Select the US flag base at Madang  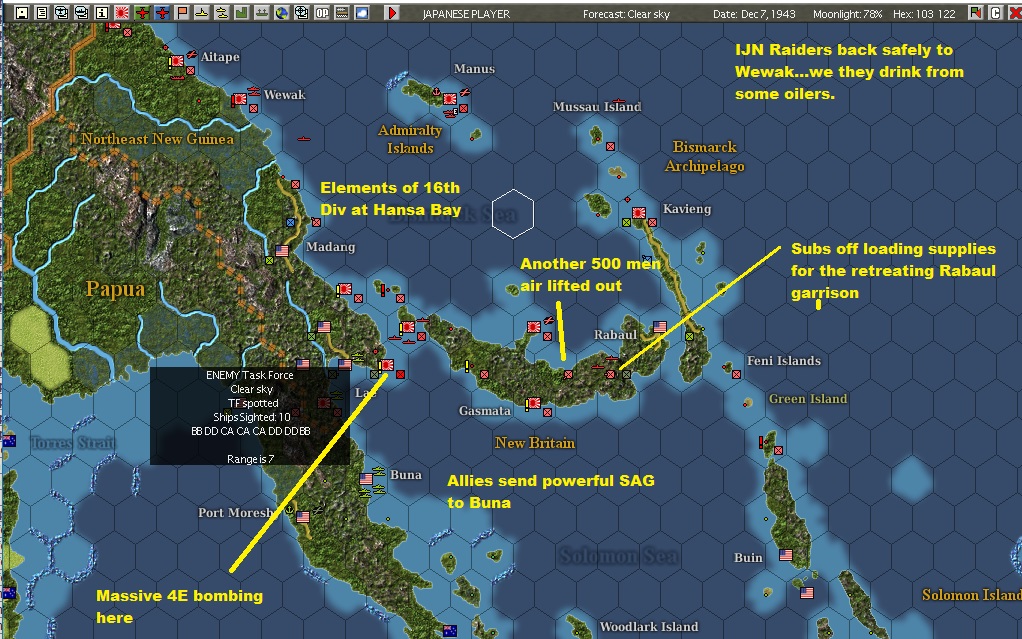pyautogui.click(x=282, y=250)
